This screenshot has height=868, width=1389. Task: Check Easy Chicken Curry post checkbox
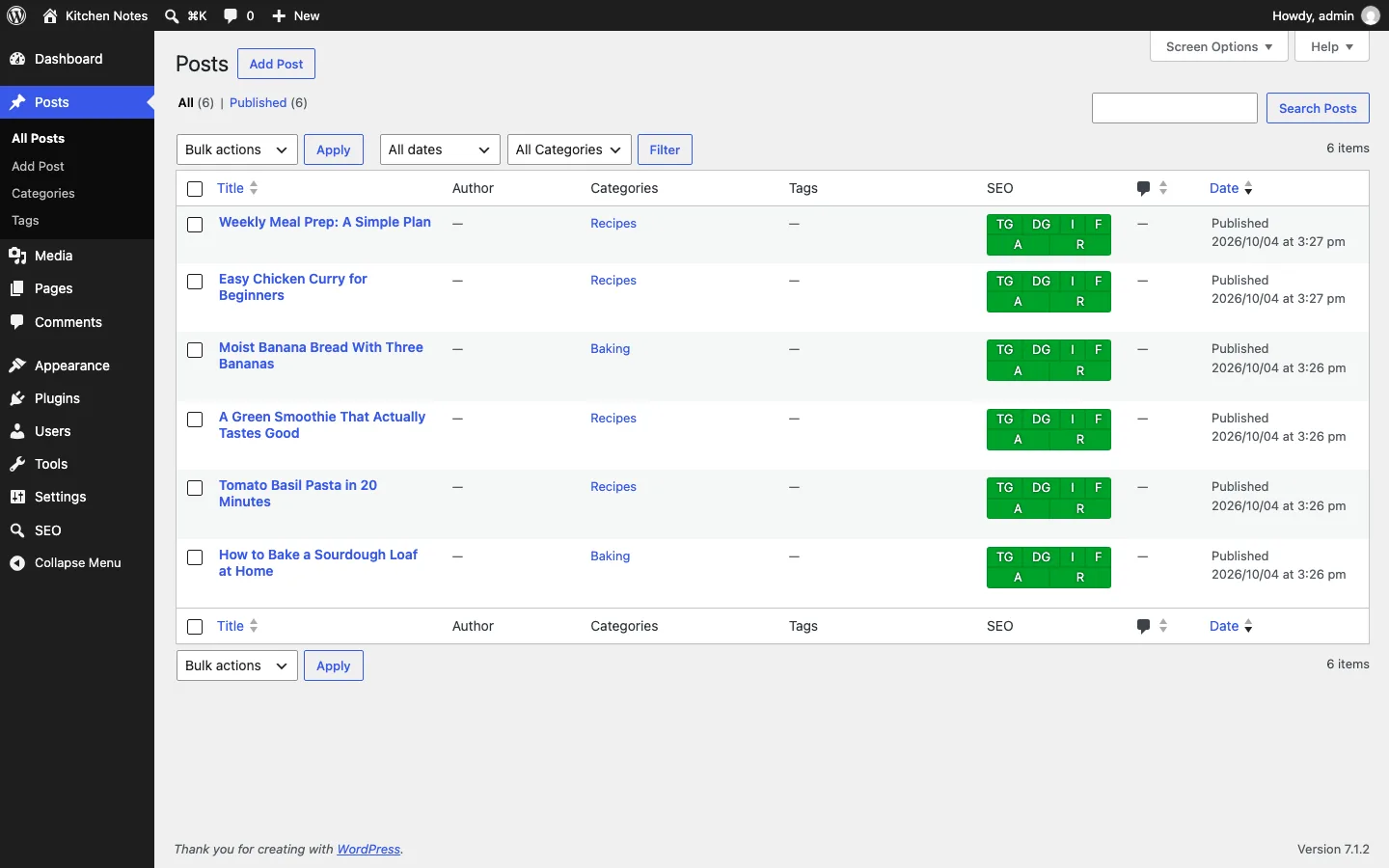click(x=195, y=282)
